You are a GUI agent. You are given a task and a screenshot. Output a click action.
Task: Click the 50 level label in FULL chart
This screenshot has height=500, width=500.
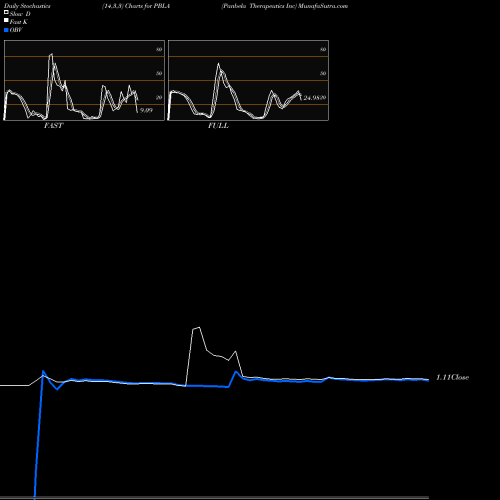coord(323,73)
